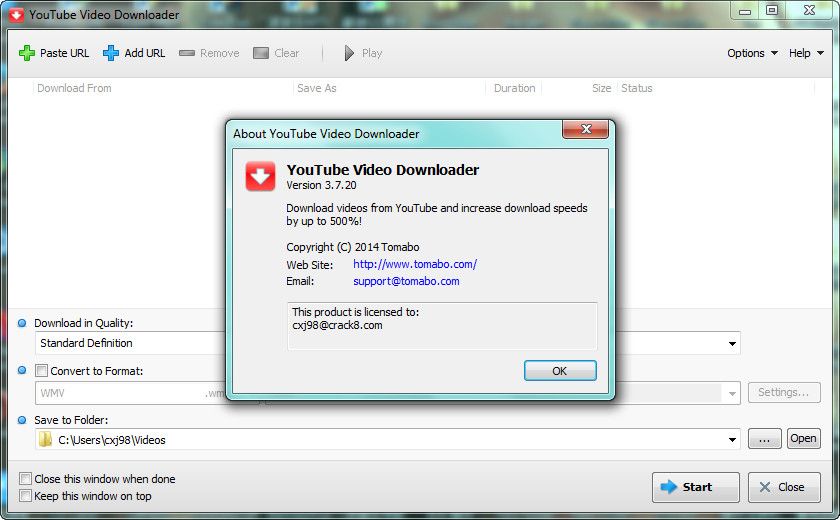Click the blue bullet beside Download in Quality
The image size is (840, 520).
pos(22,323)
